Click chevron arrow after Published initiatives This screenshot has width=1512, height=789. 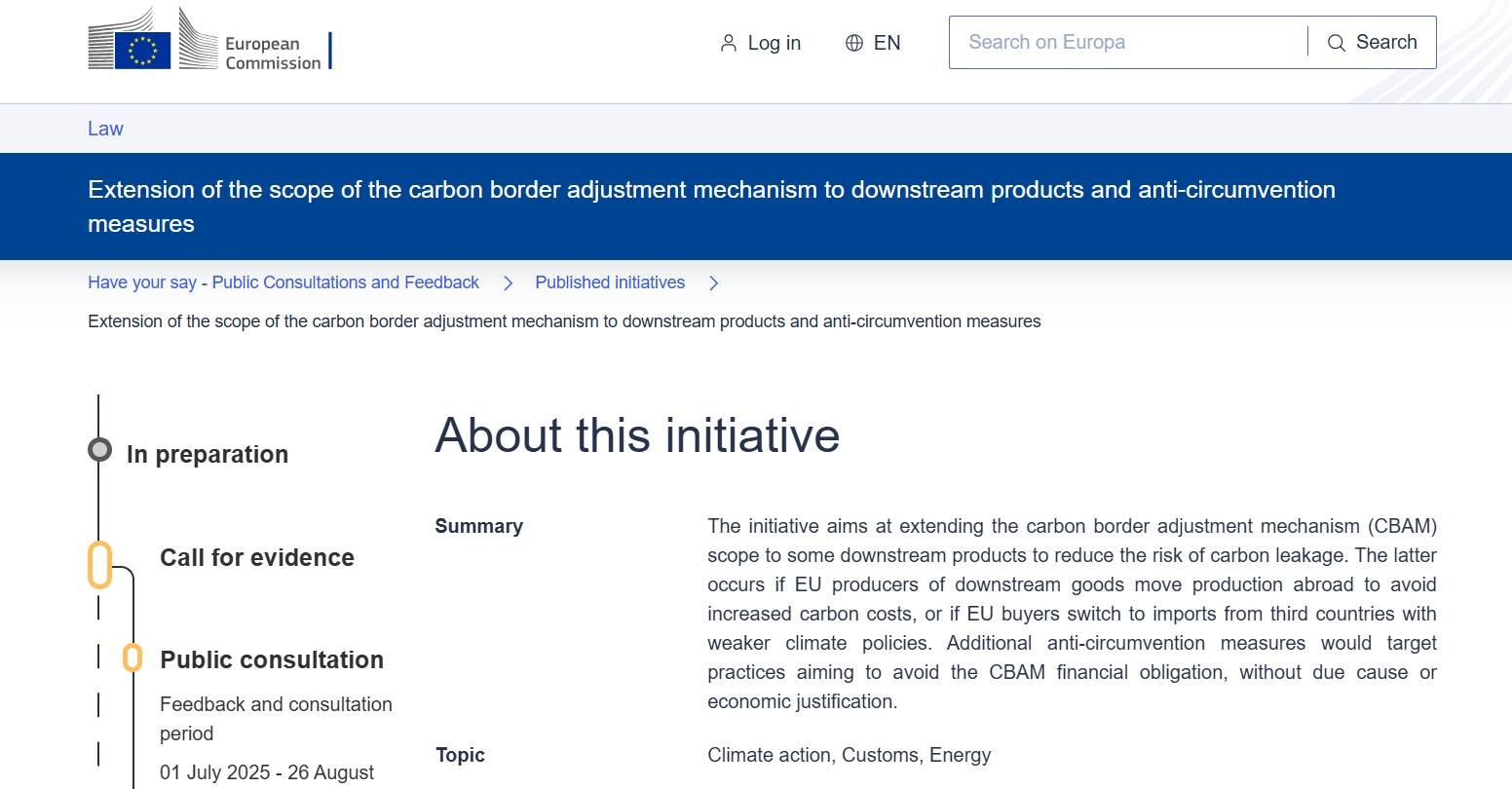pos(714,283)
